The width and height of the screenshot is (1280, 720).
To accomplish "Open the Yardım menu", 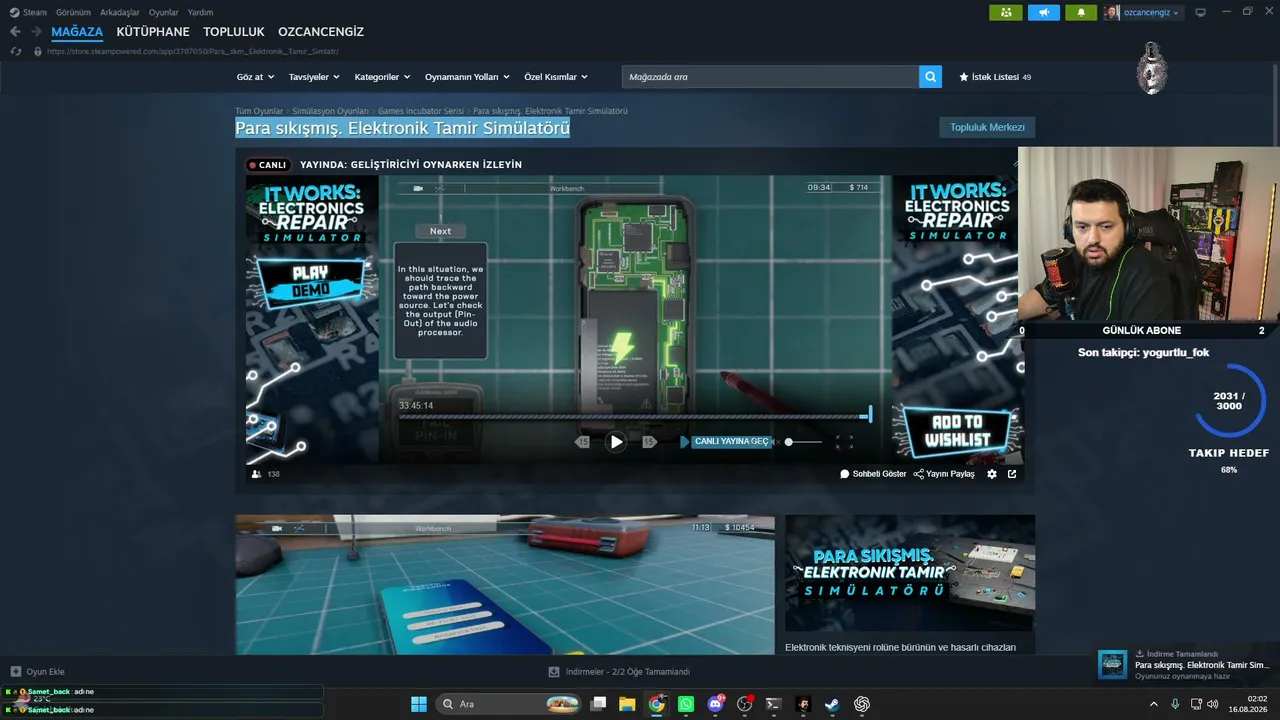I will click(200, 13).
